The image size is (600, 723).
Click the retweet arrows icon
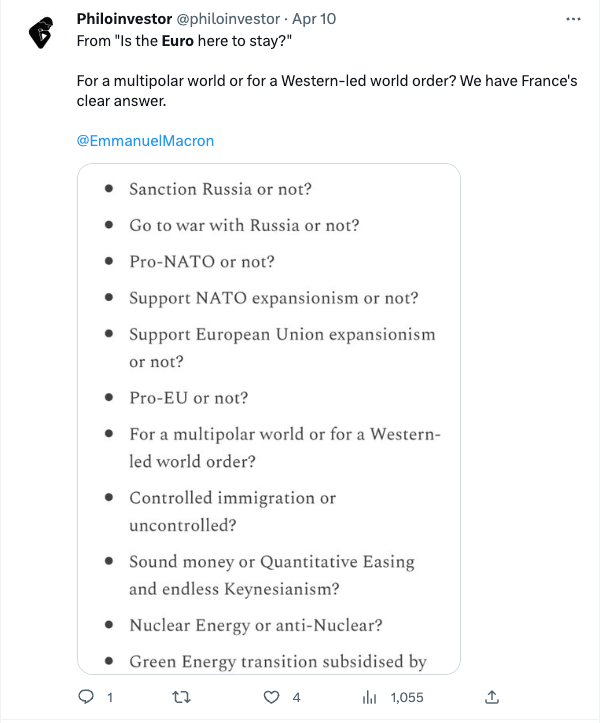click(180, 697)
